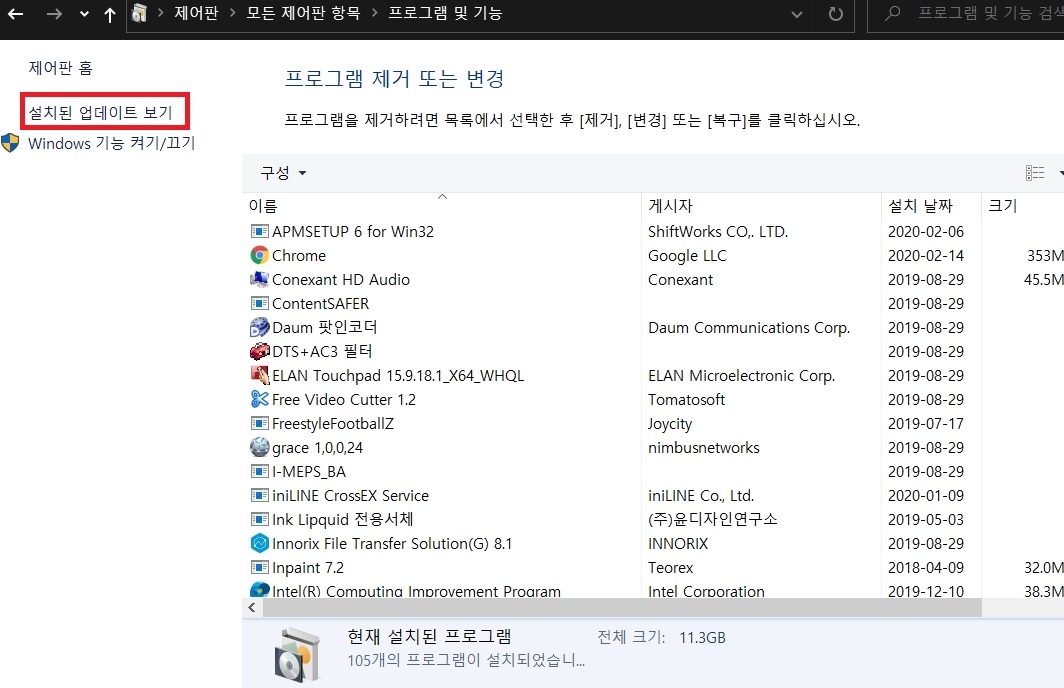Select the DTS+AC3 필터 icon

coord(259,351)
